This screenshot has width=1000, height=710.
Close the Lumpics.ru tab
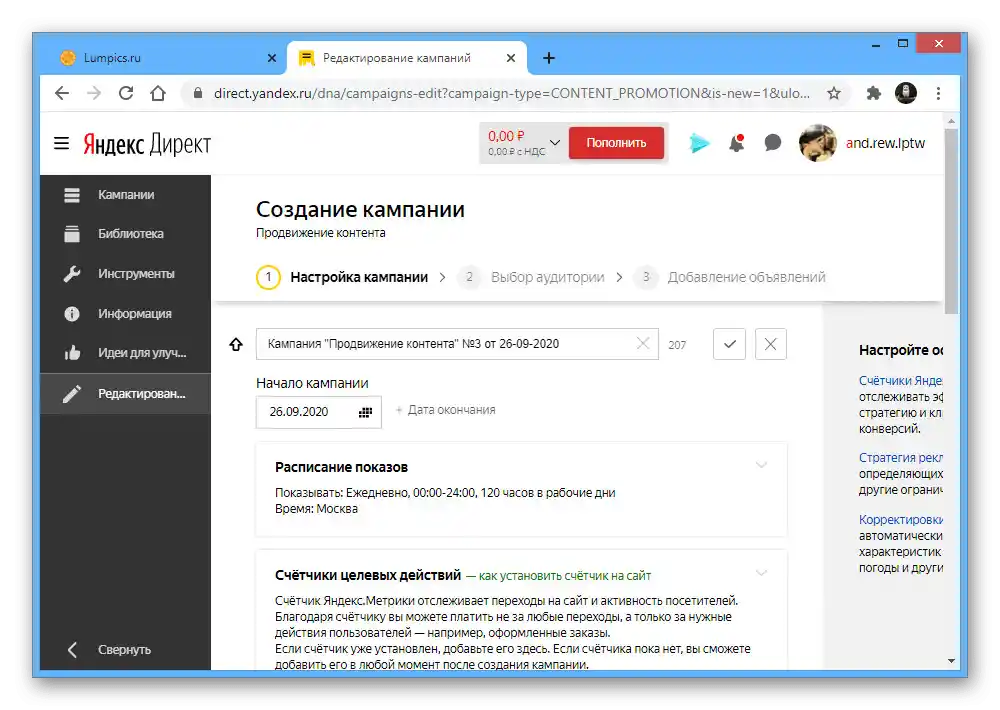(x=272, y=58)
